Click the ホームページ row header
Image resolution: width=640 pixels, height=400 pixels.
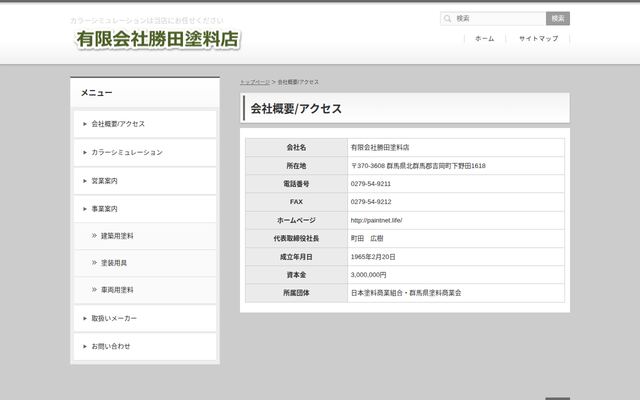tap(296, 220)
